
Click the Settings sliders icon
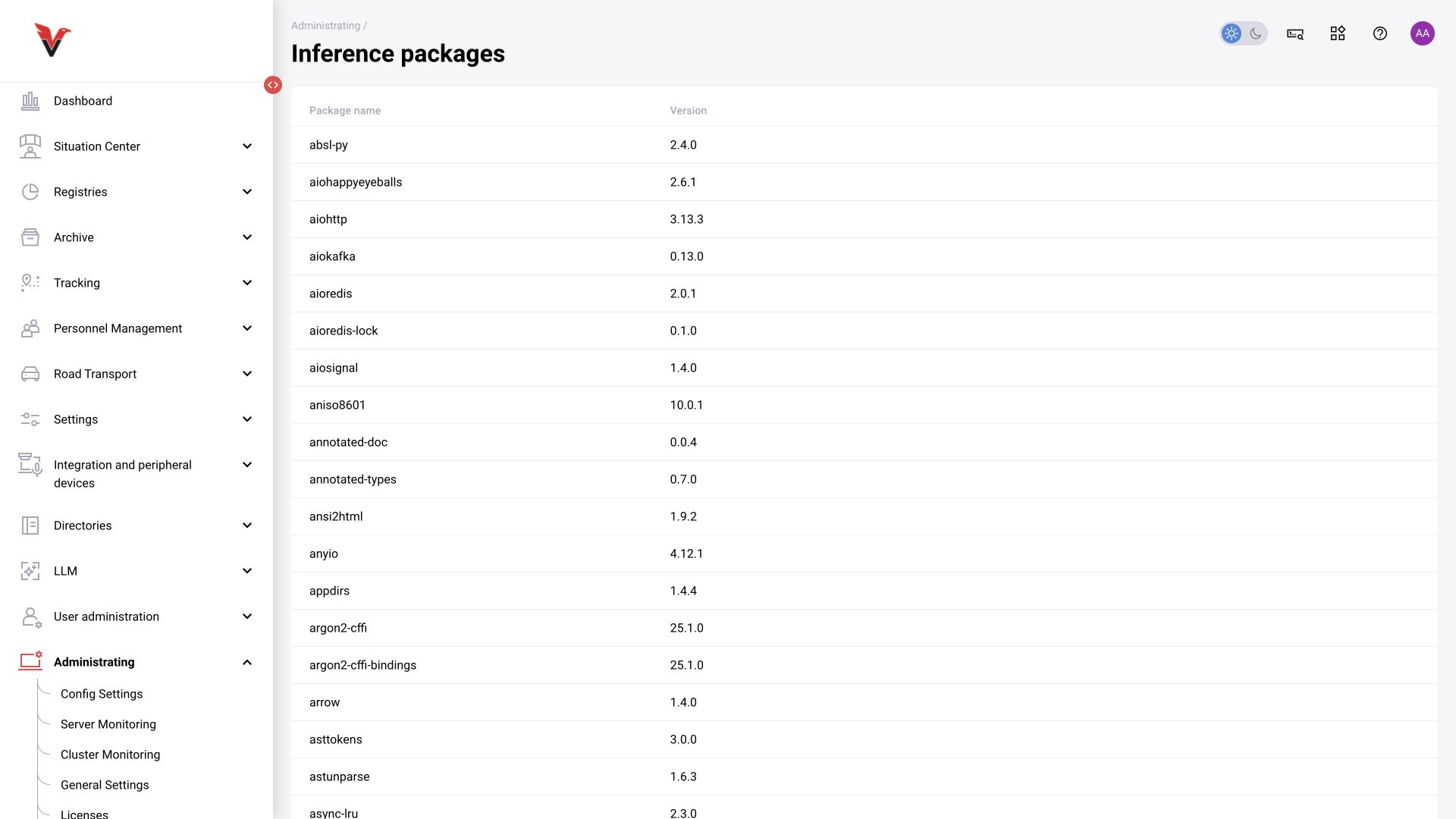click(x=30, y=419)
